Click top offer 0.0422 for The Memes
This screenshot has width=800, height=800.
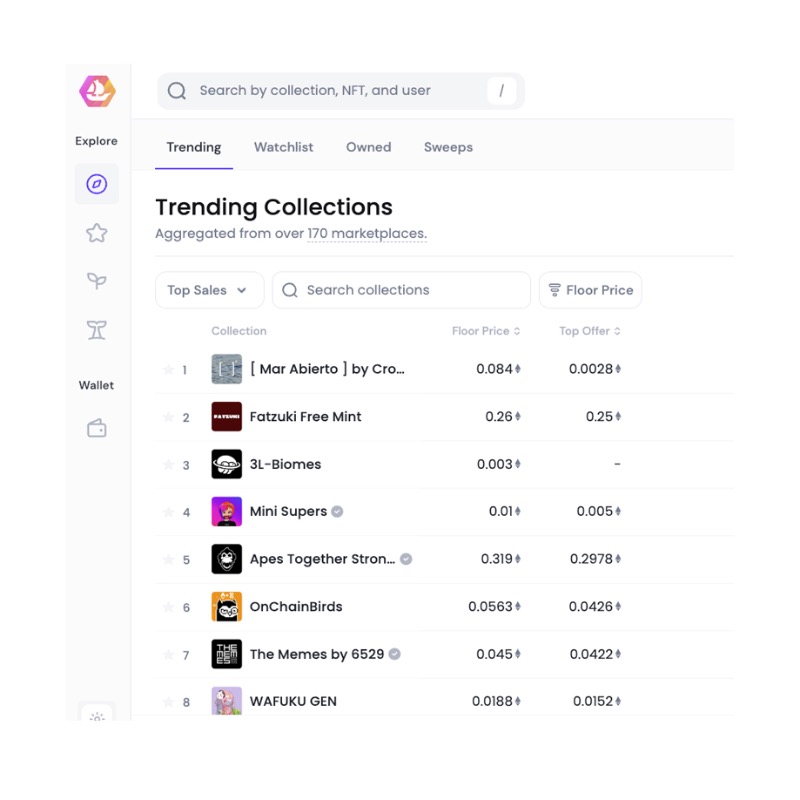tap(595, 654)
